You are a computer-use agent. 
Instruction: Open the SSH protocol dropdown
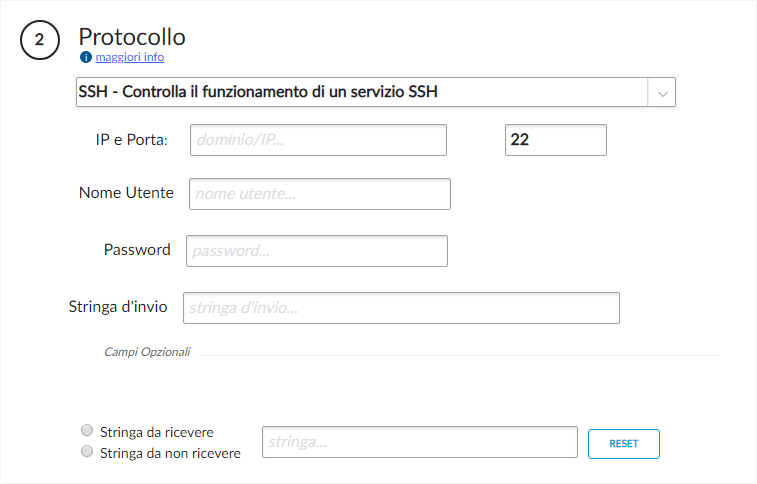coord(362,92)
